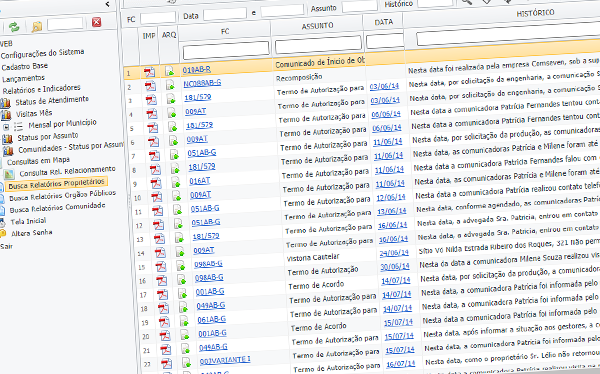Image resolution: width=600 pixels, height=374 pixels.
Task: Expand Configurações do Sistema menu item
Action: [42, 54]
